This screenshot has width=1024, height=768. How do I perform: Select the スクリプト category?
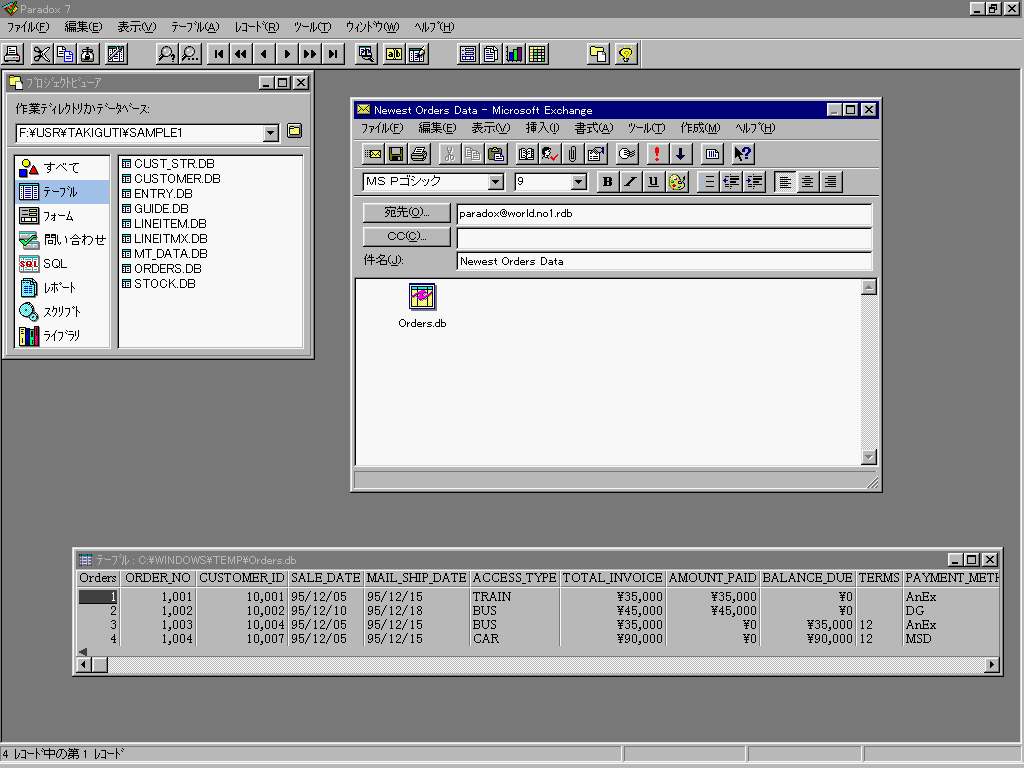62,312
